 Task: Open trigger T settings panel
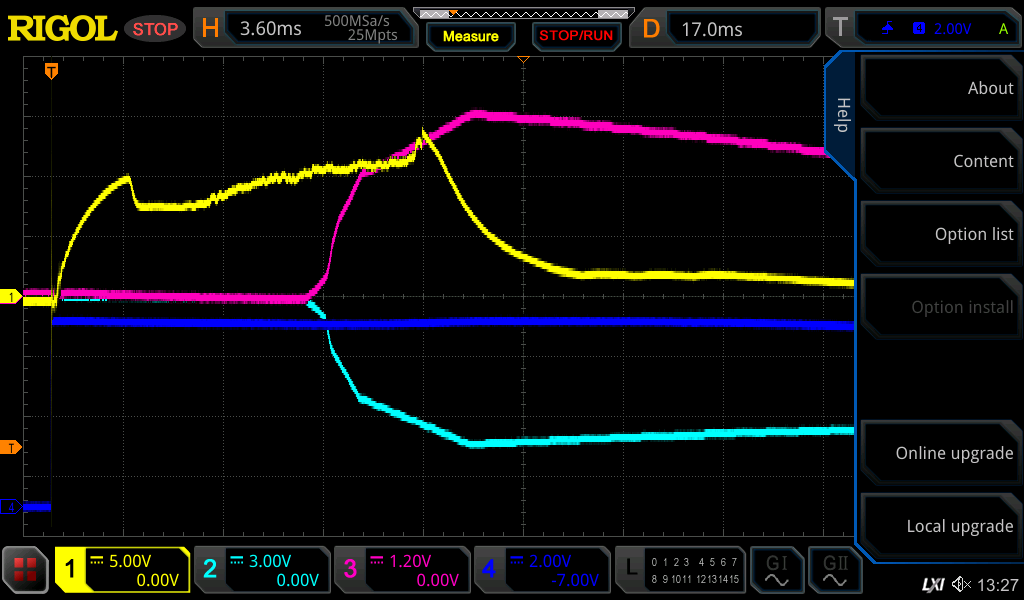click(922, 28)
